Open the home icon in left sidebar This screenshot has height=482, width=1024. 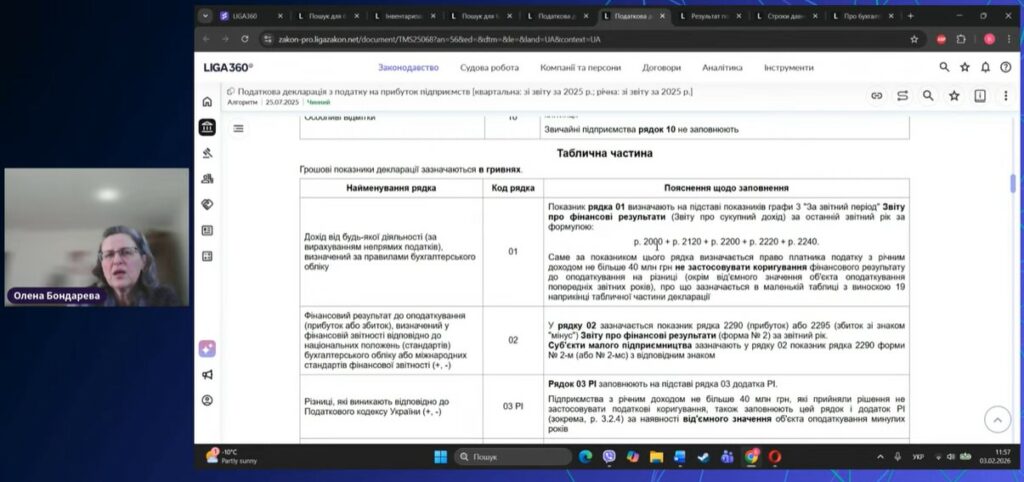207,101
